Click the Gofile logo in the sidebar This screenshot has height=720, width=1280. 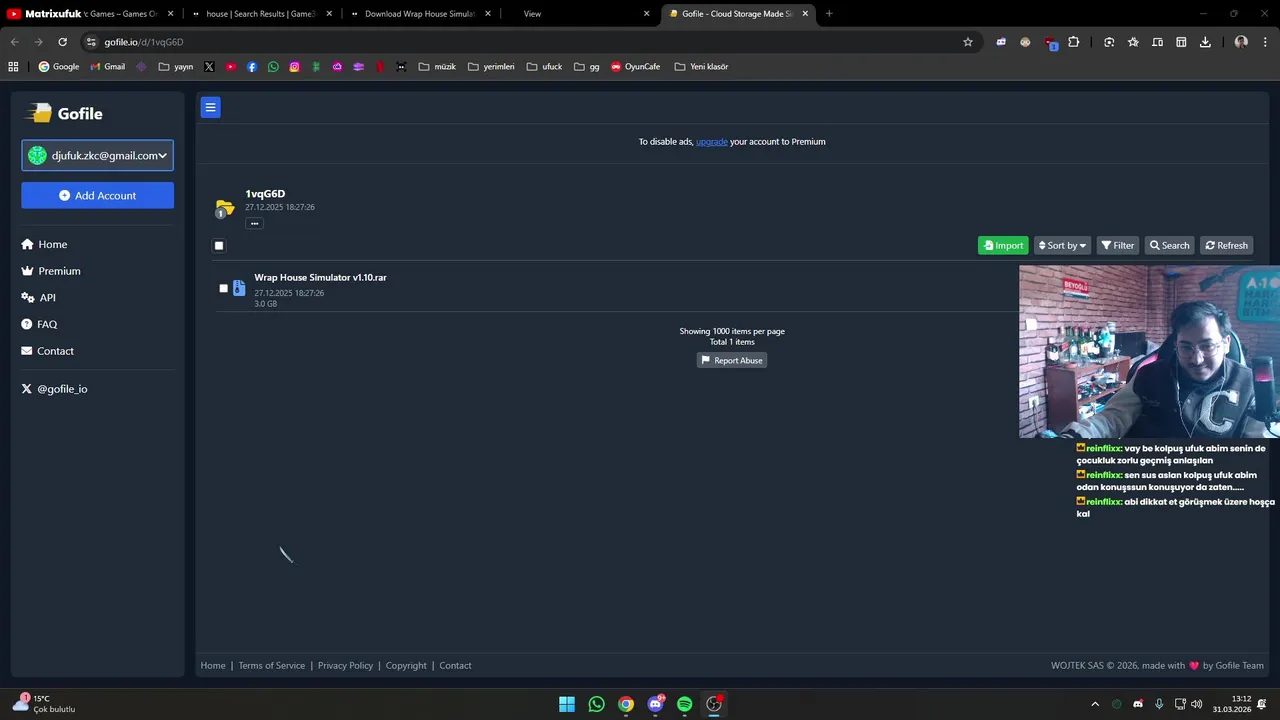65,113
